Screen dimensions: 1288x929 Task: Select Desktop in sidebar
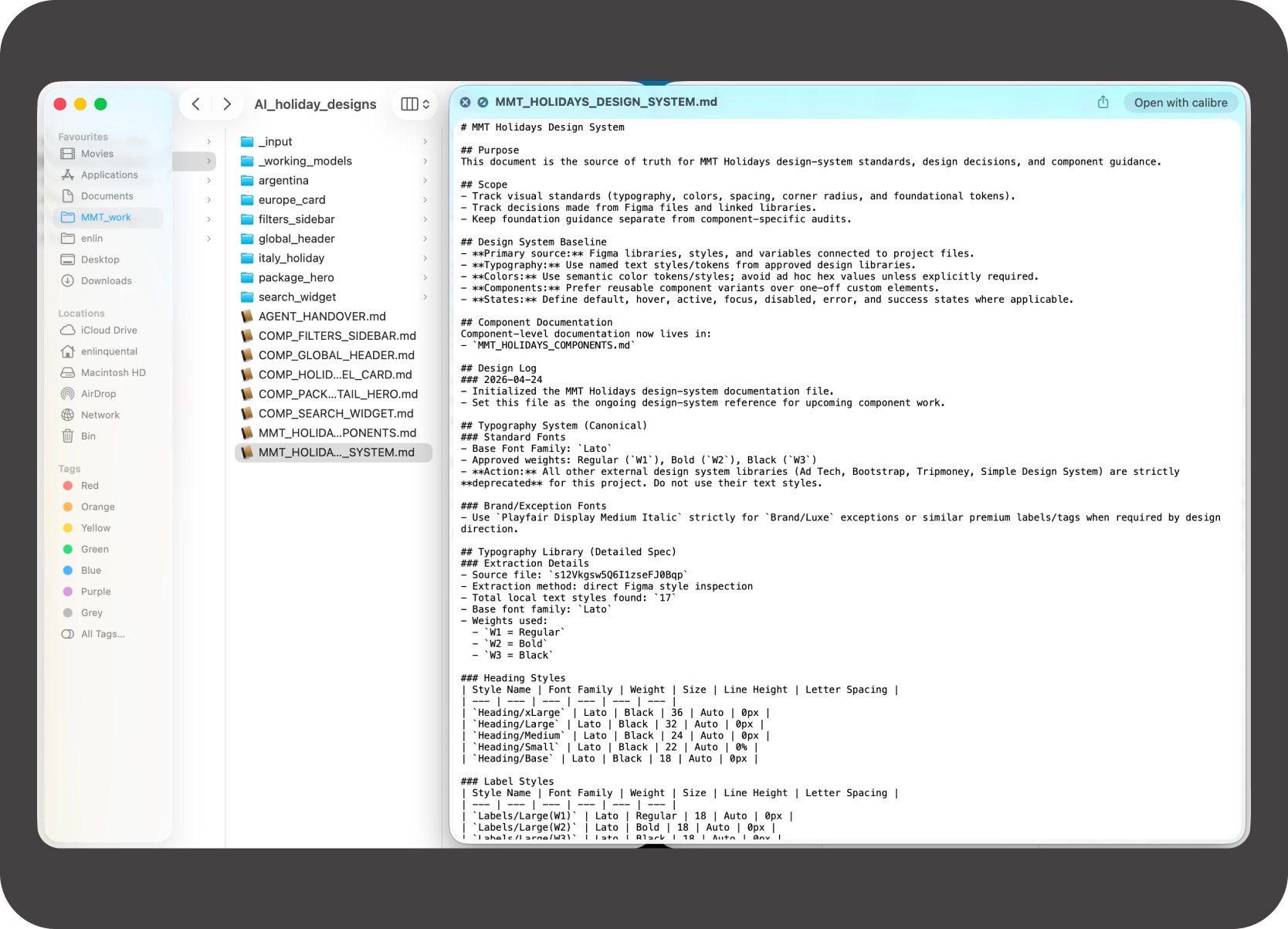pyautogui.click(x=108, y=259)
